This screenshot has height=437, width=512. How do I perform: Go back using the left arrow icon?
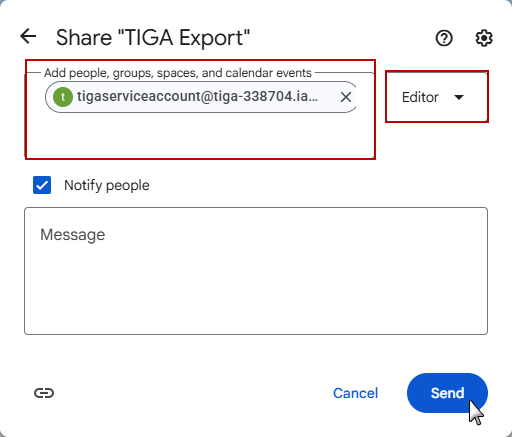[x=28, y=36]
